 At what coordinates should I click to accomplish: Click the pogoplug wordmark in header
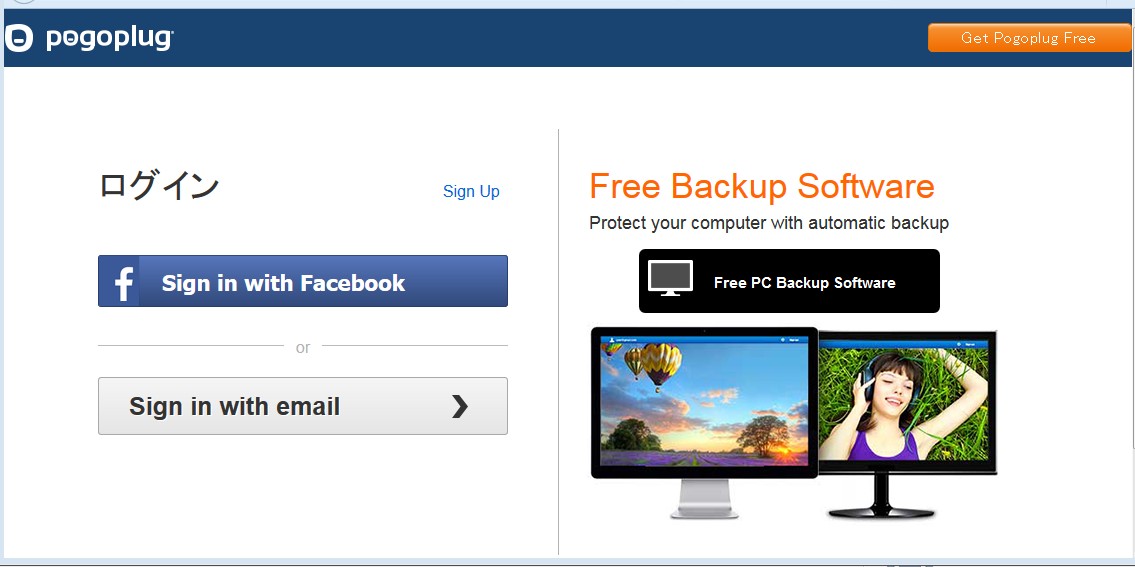coord(109,38)
